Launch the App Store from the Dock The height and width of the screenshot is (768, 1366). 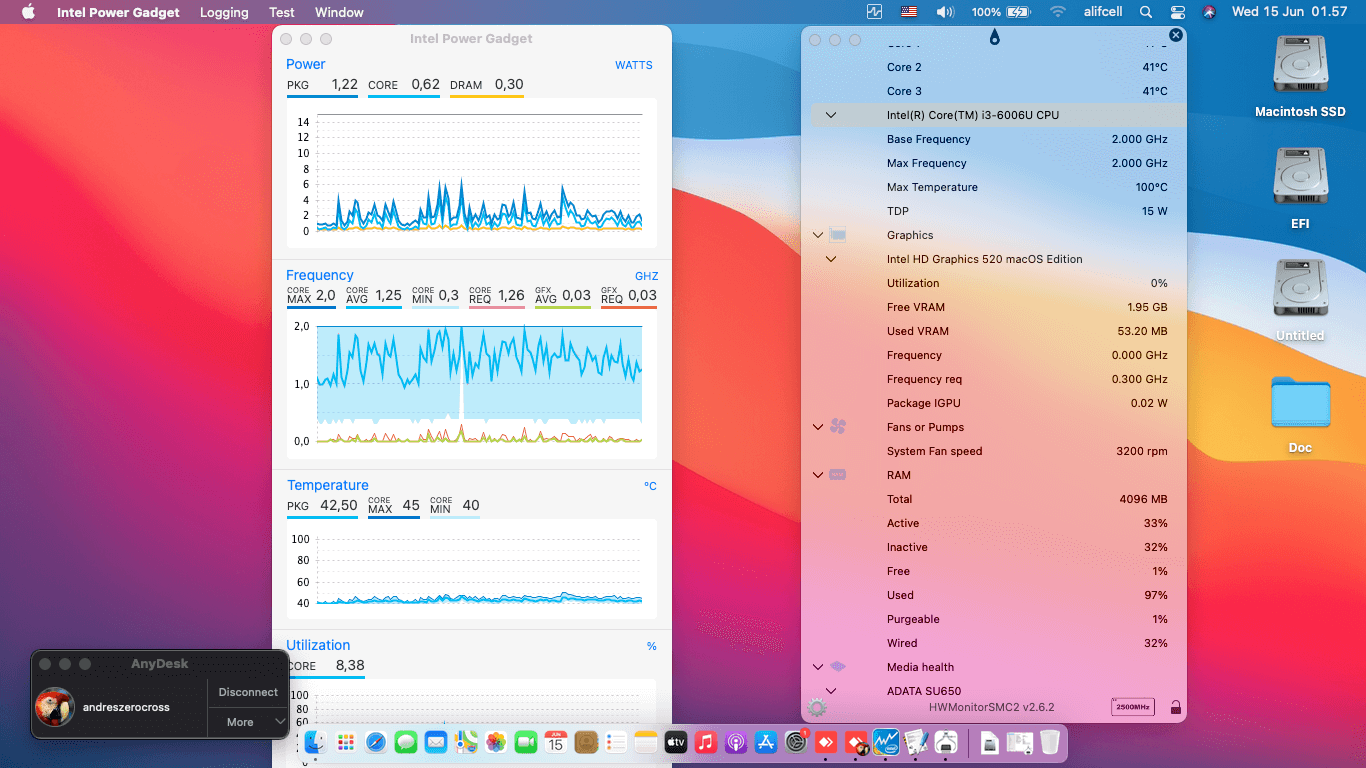coord(766,743)
